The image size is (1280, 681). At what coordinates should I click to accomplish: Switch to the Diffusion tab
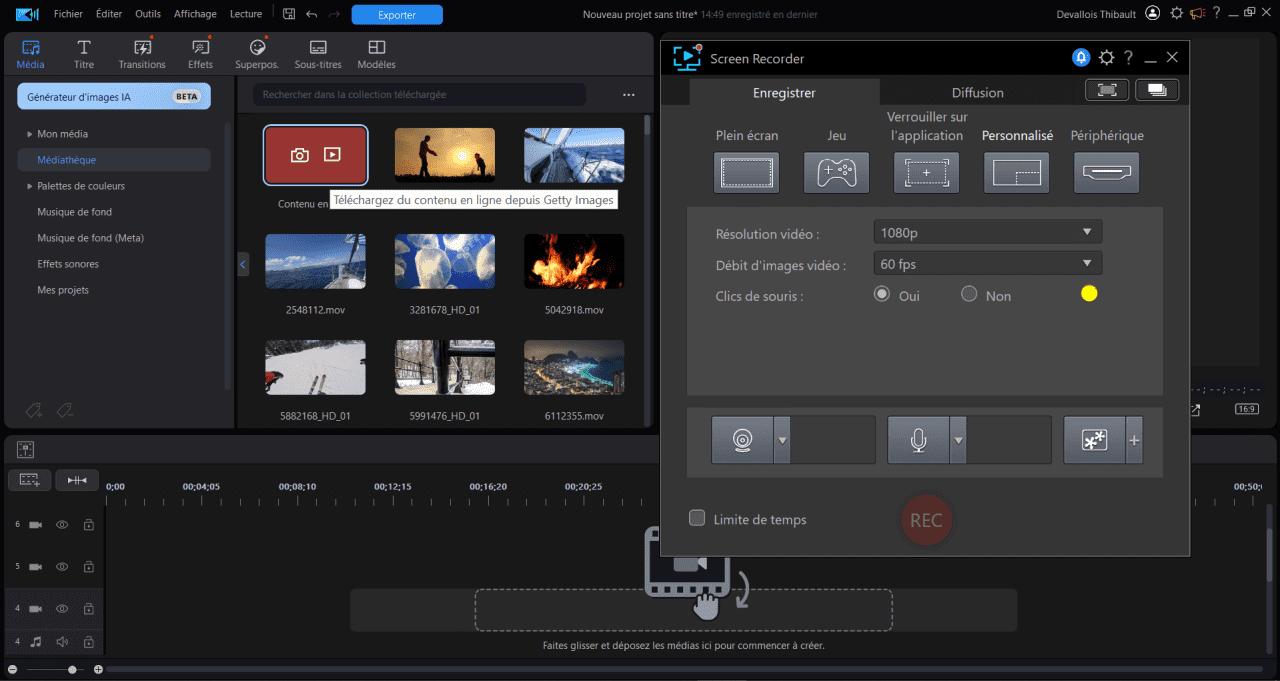(977, 92)
